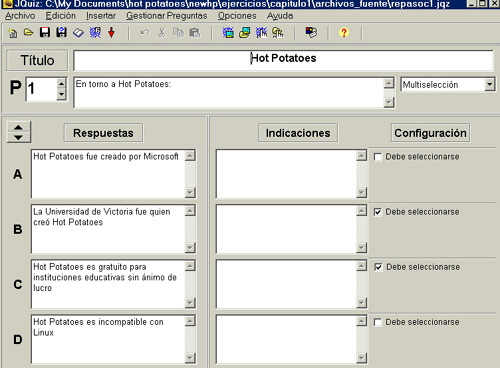The width and height of the screenshot is (500, 368).
Task: Click in answer B text about Universidad de Victoria
Action: [108, 229]
